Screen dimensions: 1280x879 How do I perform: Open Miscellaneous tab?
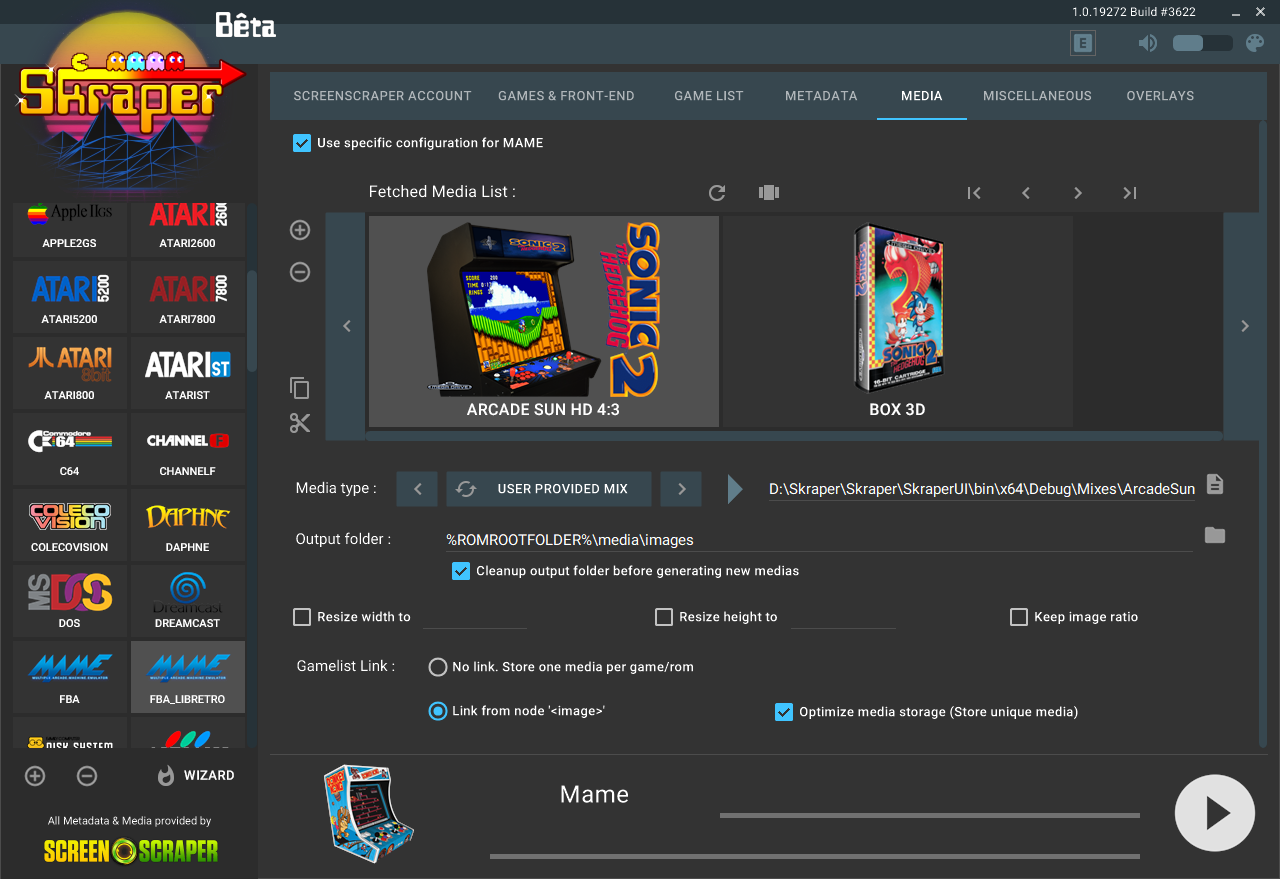tap(1037, 96)
